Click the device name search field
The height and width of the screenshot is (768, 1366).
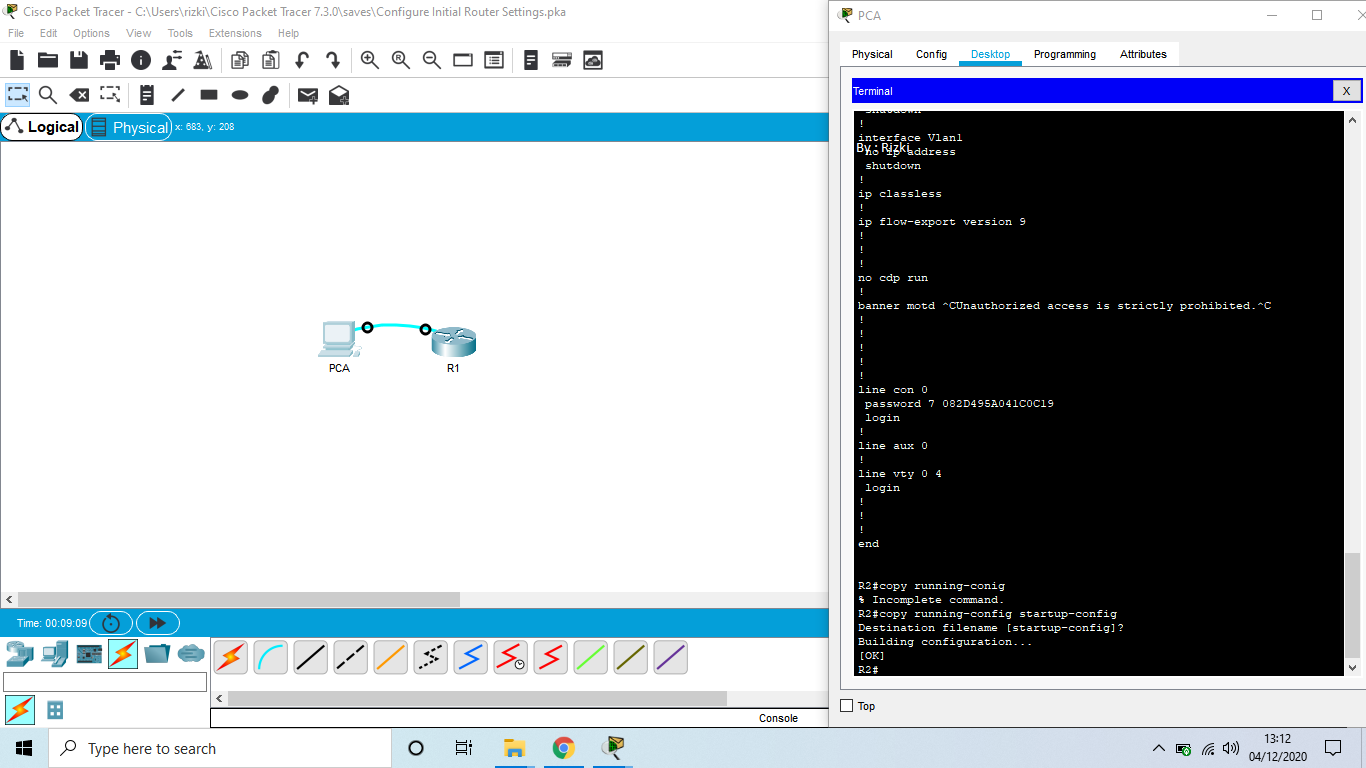[x=105, y=682]
